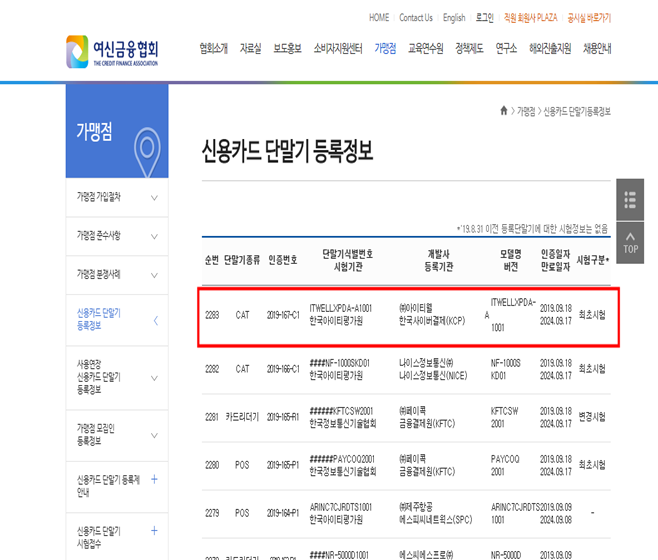This screenshot has width=658, height=560.
Task: Click 카드리더기 type in row 2281
Action: pyautogui.click(x=242, y=417)
